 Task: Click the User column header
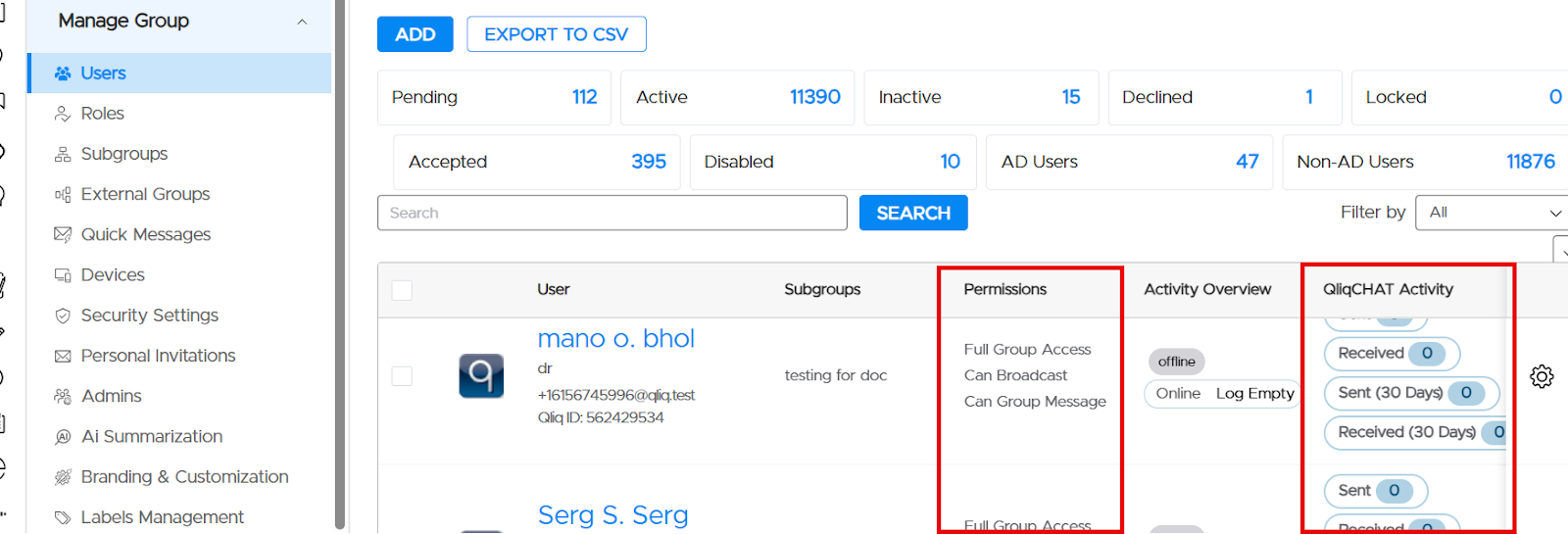554,289
